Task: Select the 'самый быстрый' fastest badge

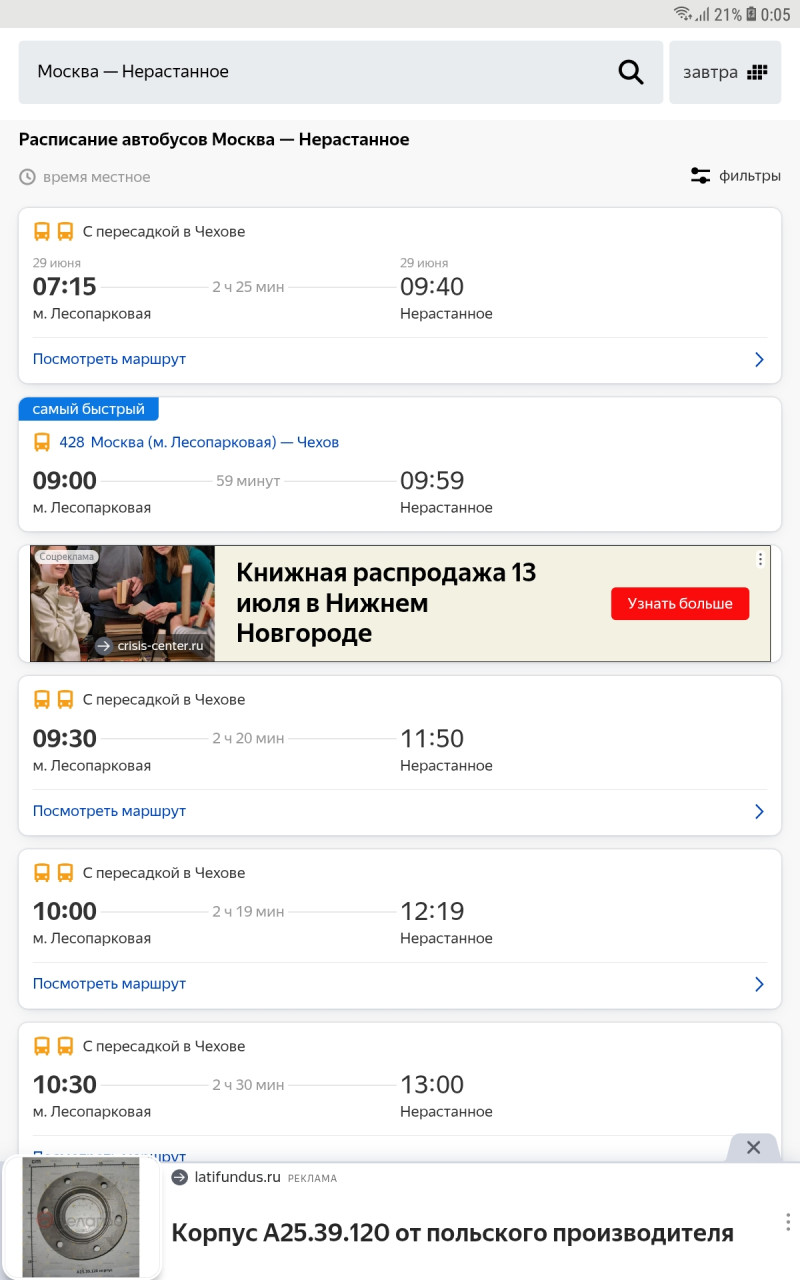Action: coord(88,409)
